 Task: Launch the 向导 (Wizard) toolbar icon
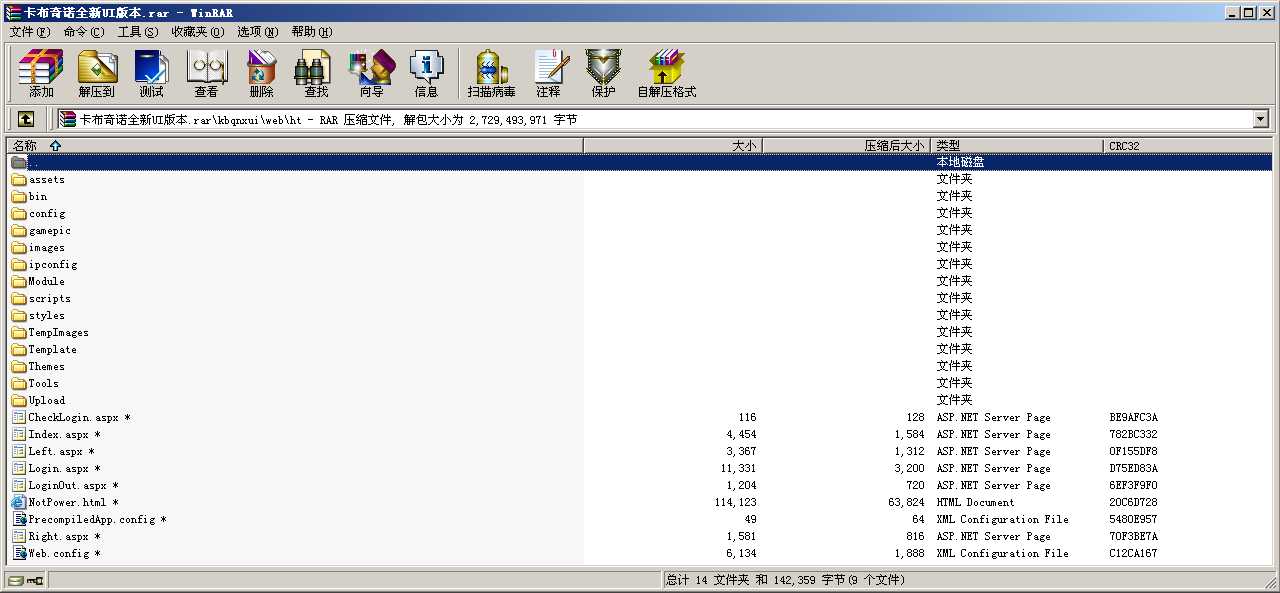(x=371, y=74)
